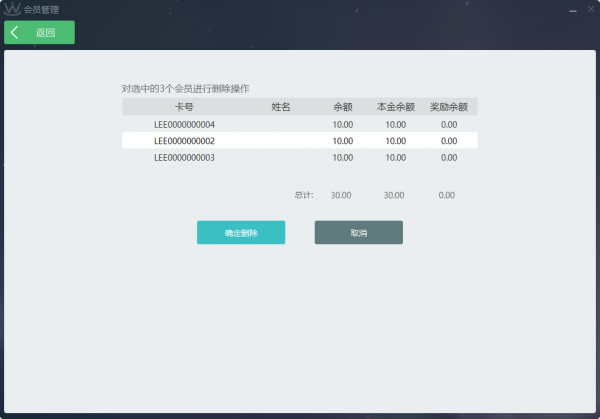Screen dimensions: 600x419
Task: Click 余额 value of LEE0000000004 row
Action: point(342,125)
